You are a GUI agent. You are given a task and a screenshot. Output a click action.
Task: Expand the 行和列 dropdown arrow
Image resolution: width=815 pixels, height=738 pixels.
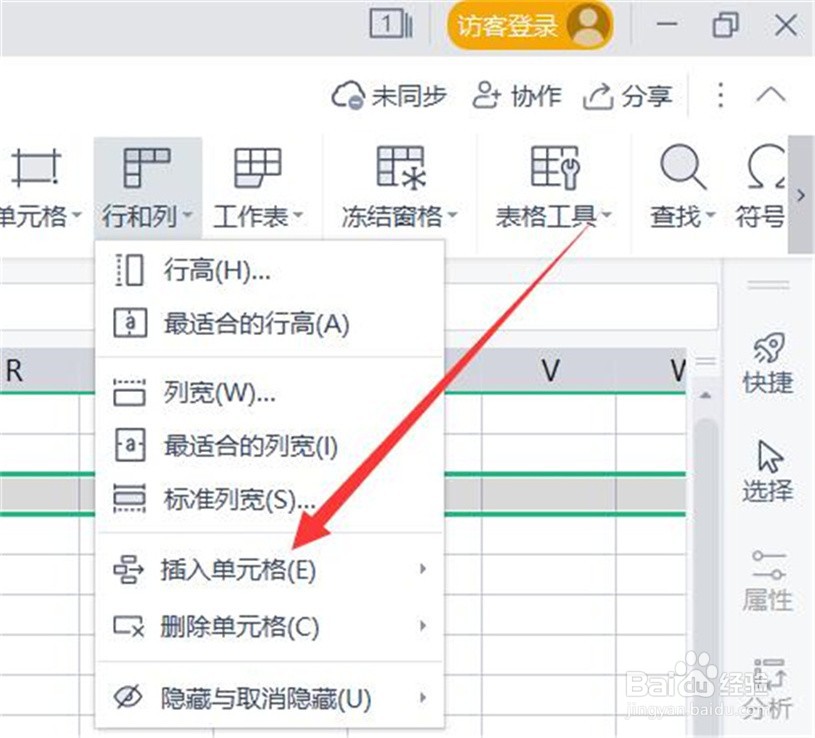188,215
